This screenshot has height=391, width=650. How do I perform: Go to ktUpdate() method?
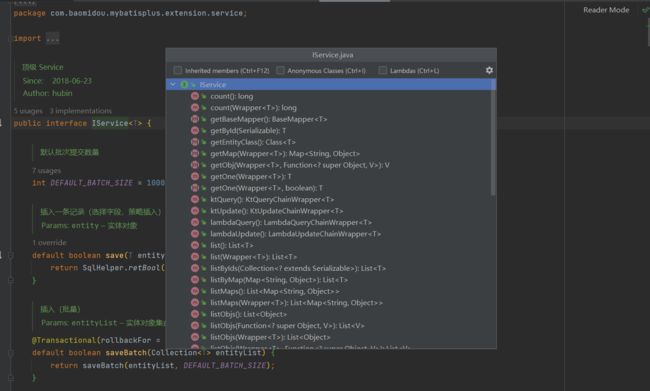tap(276, 211)
